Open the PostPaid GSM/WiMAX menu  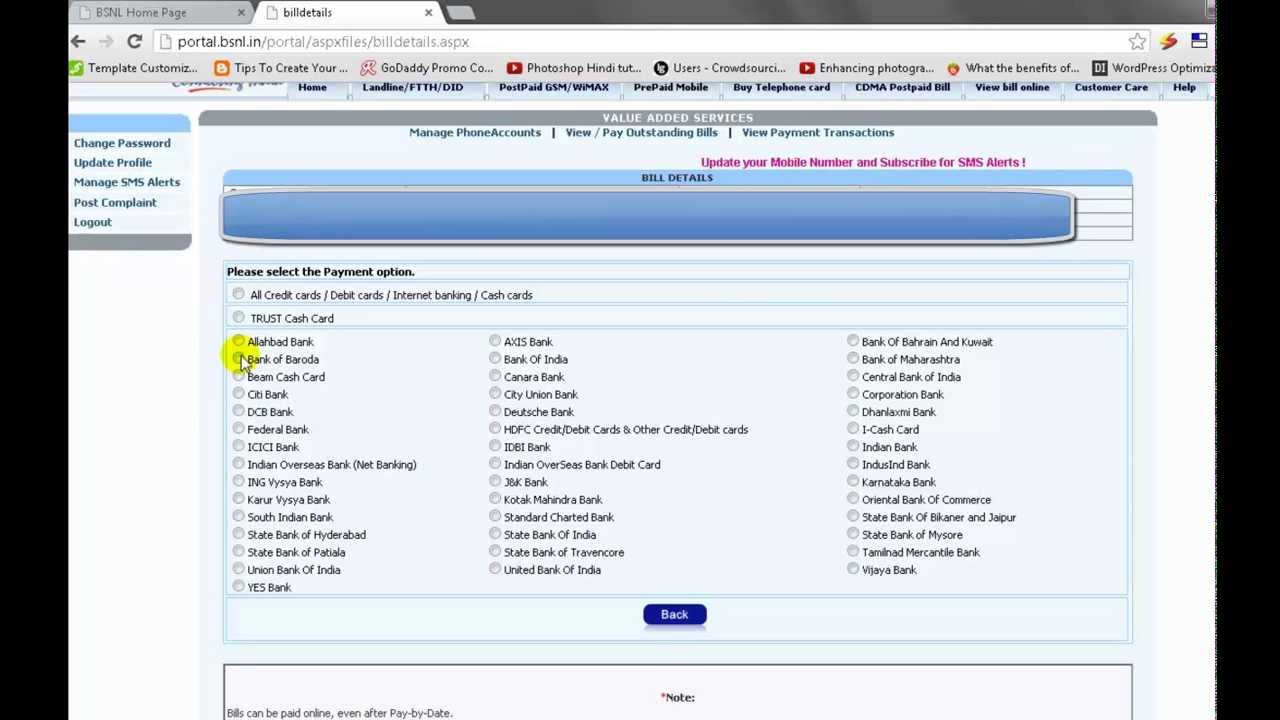554,87
